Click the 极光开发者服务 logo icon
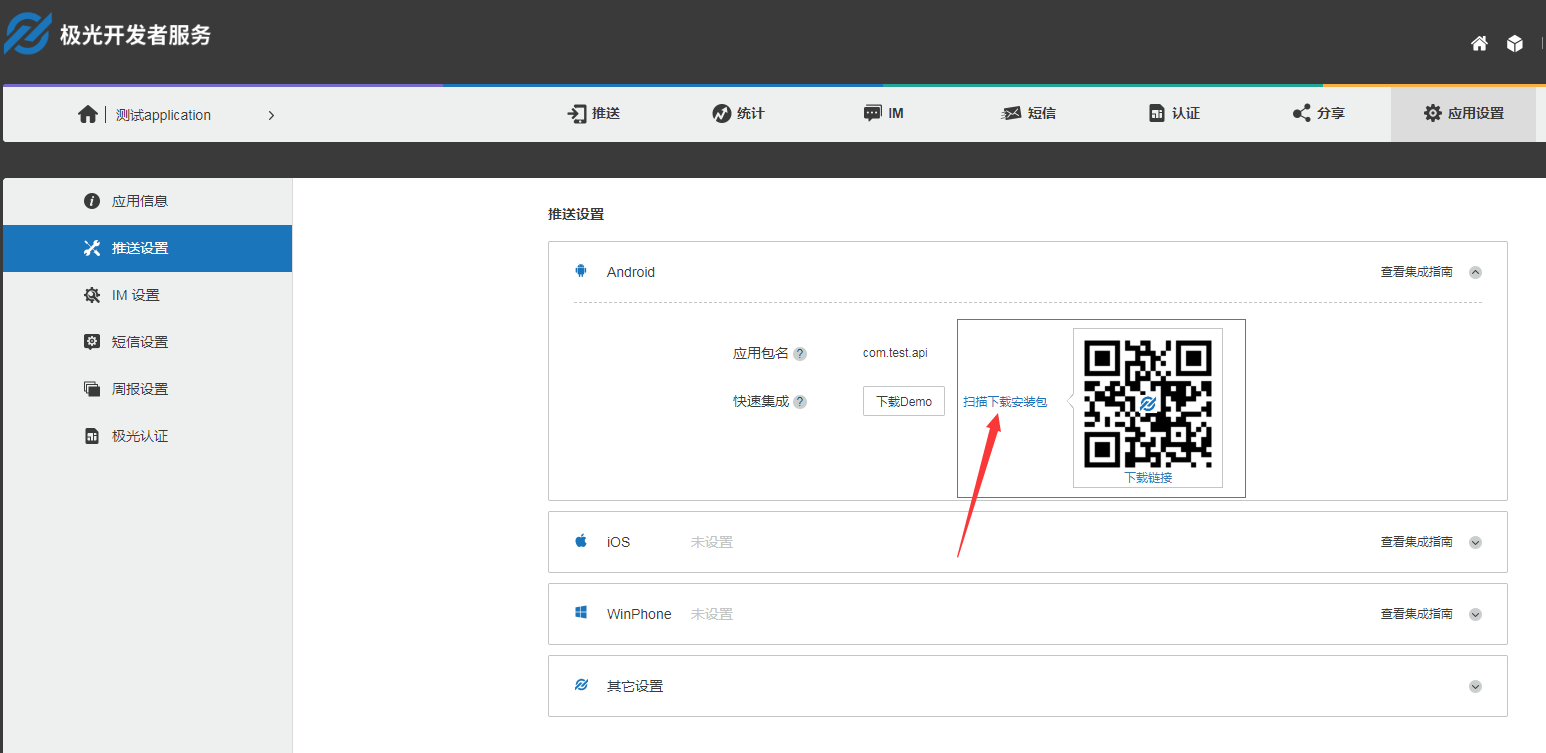This screenshot has width=1546, height=753. [x=27, y=33]
